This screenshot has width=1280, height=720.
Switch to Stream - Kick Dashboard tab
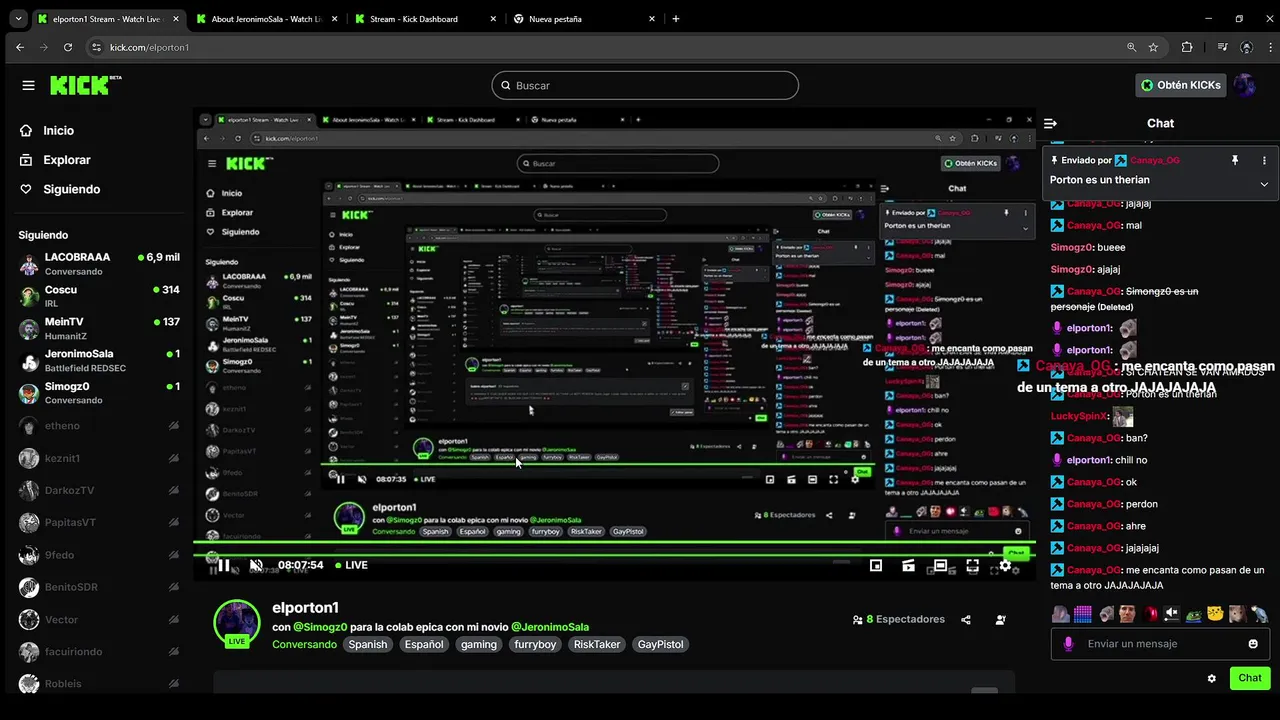427,19
